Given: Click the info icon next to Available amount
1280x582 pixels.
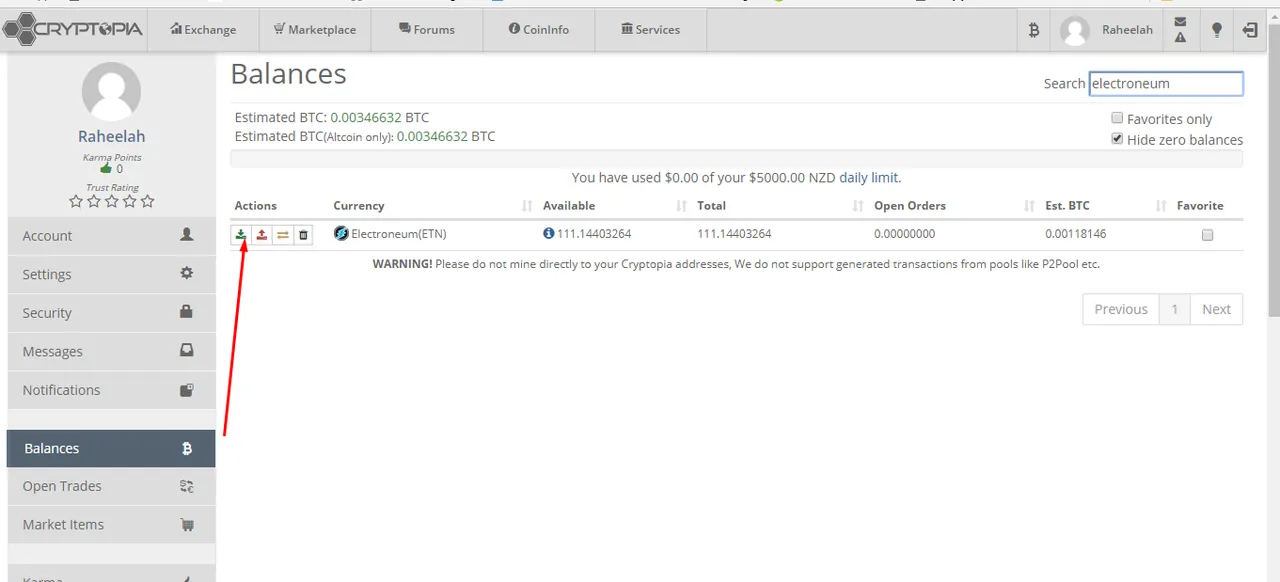Looking at the screenshot, I should (548, 234).
